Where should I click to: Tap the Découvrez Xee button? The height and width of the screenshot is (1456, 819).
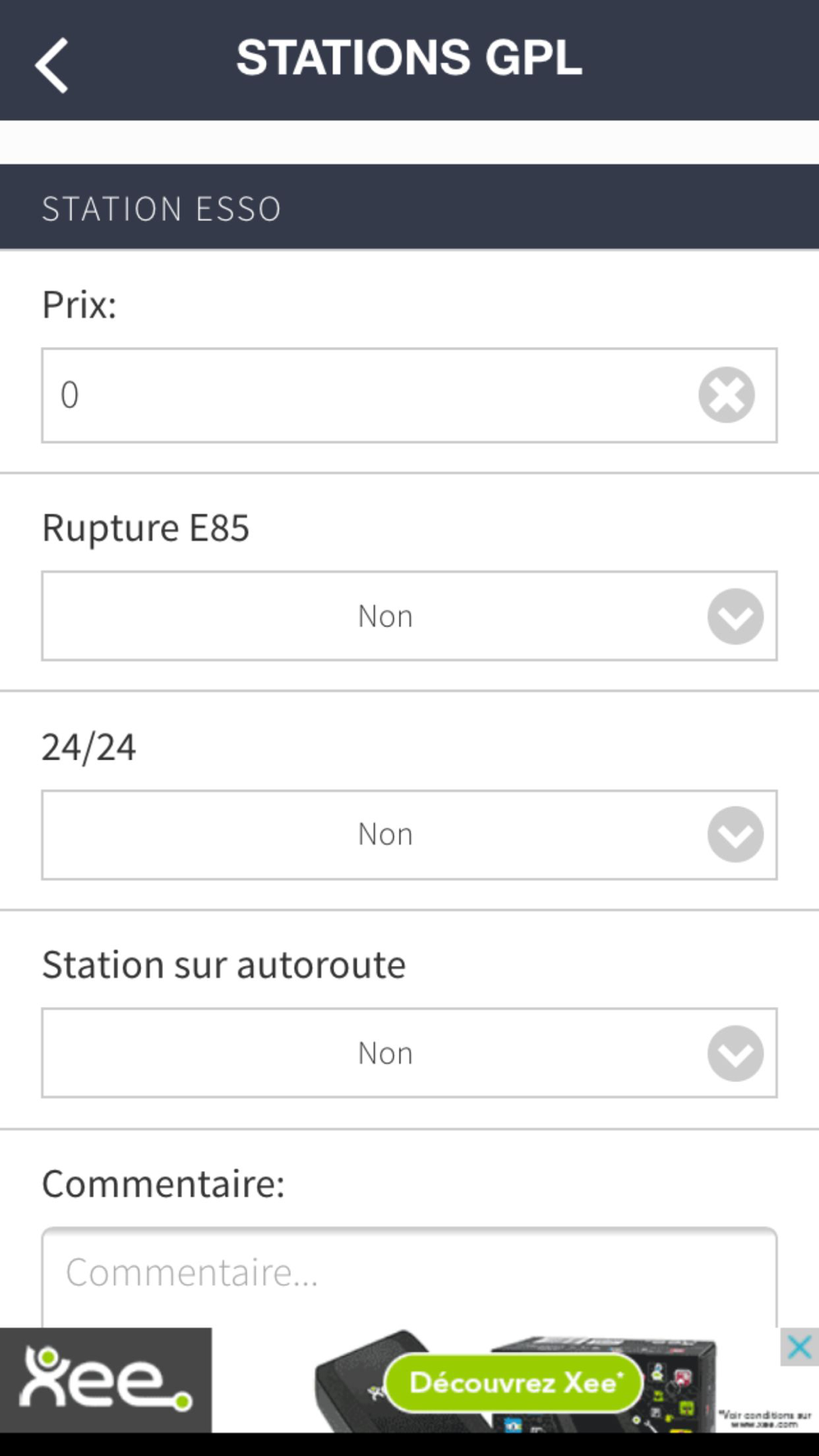tap(514, 1382)
